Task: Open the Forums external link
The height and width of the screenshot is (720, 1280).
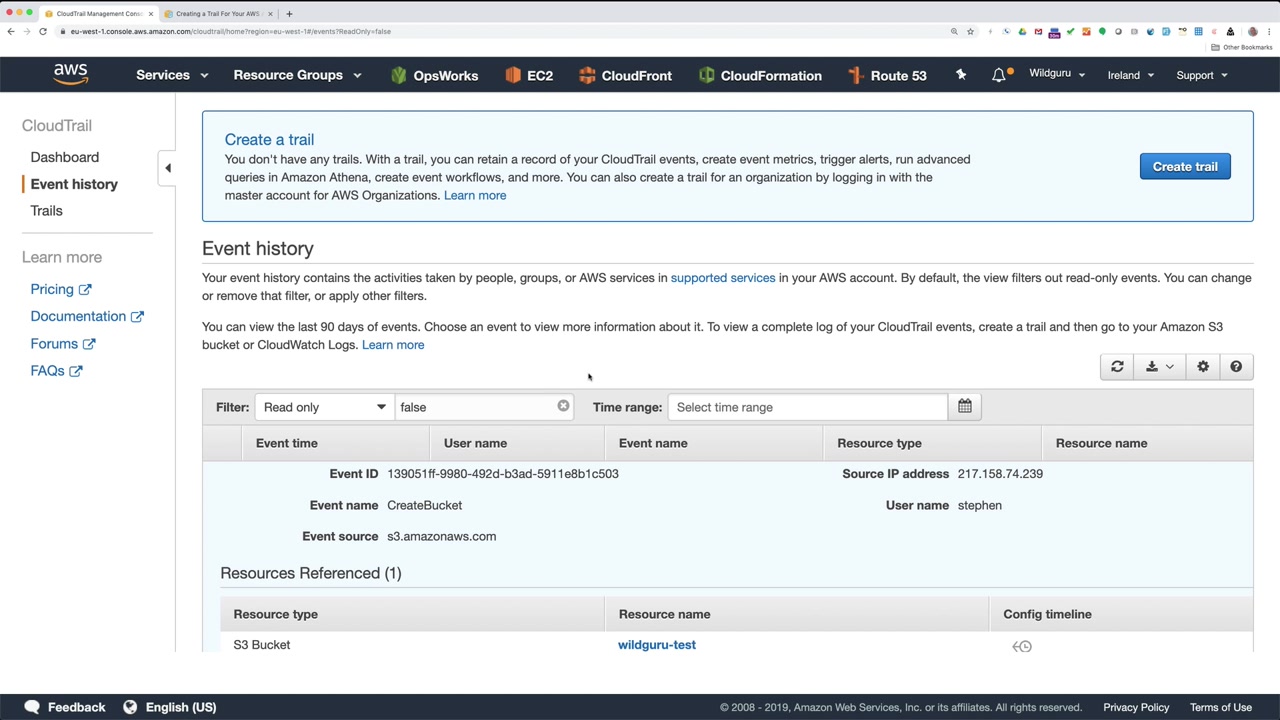Action: 63,344
